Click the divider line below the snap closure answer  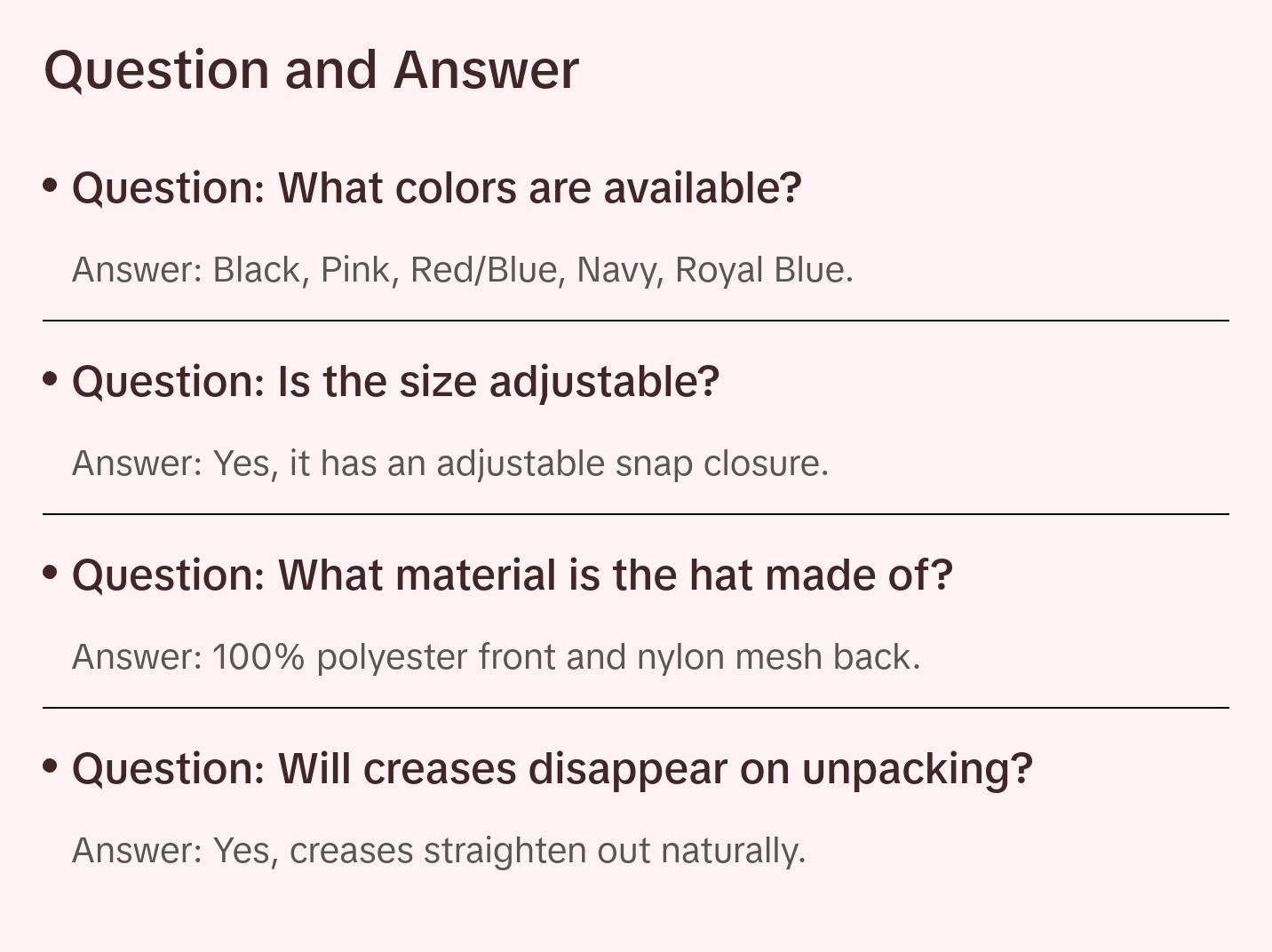[x=636, y=514]
